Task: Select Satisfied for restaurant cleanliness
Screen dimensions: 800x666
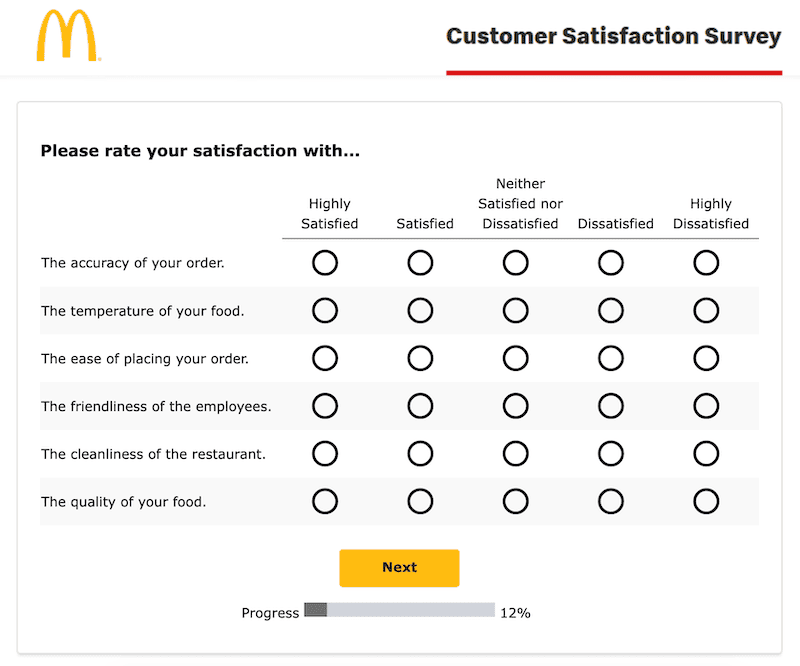Action: [420, 453]
